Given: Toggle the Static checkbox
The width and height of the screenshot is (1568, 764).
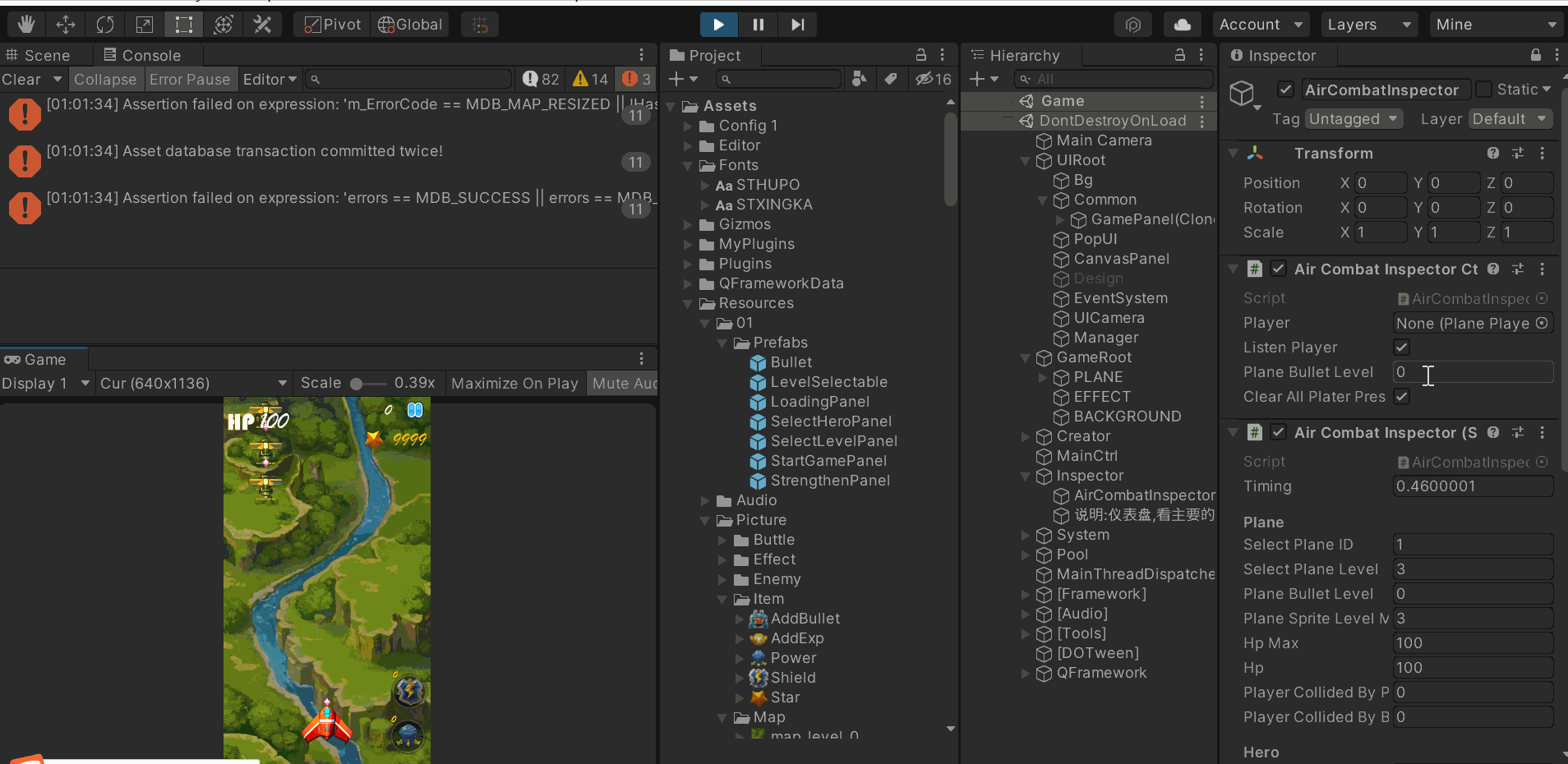Looking at the screenshot, I should click(1484, 89).
